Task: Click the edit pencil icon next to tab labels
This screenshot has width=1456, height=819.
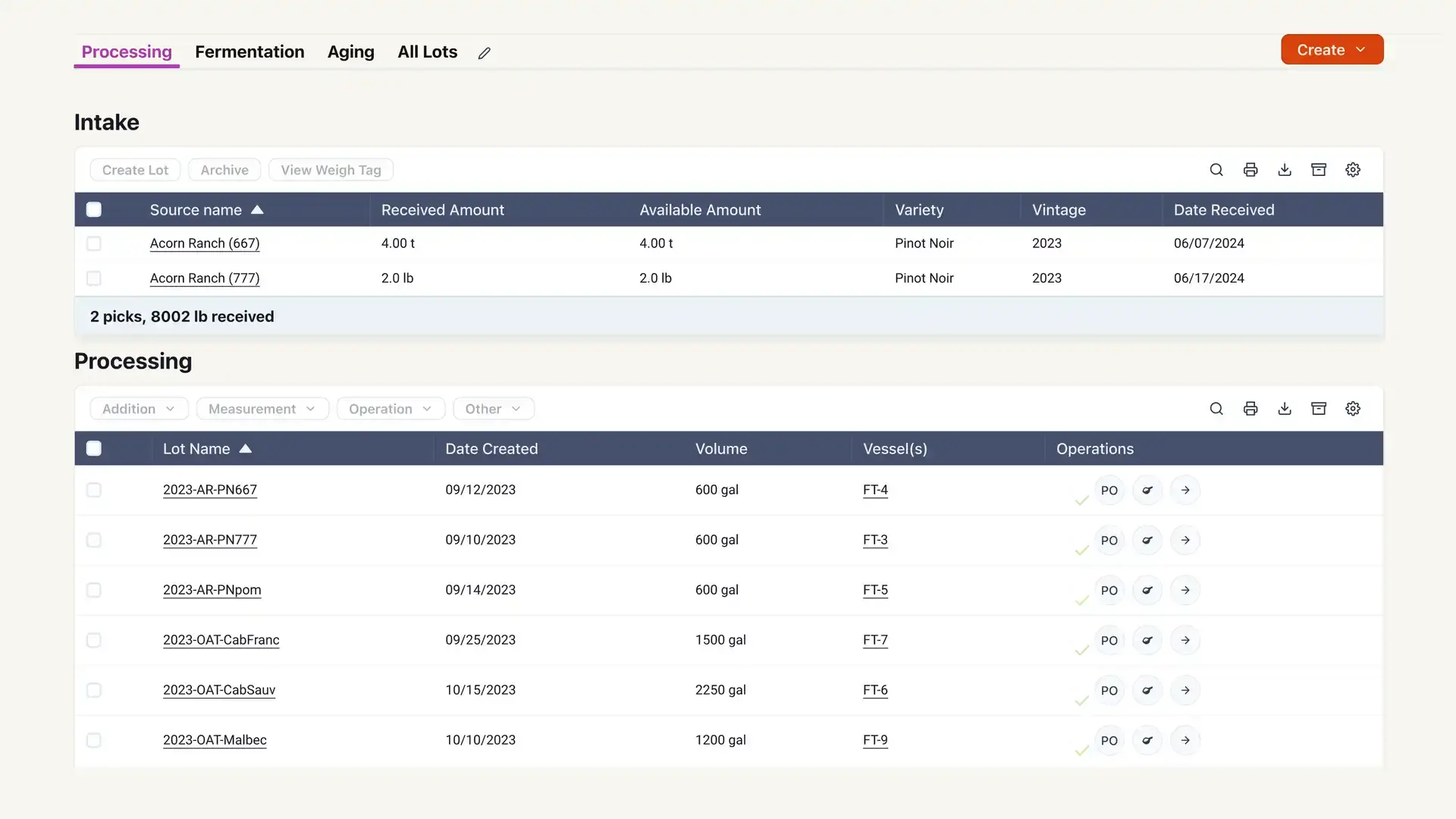Action: 484,52
